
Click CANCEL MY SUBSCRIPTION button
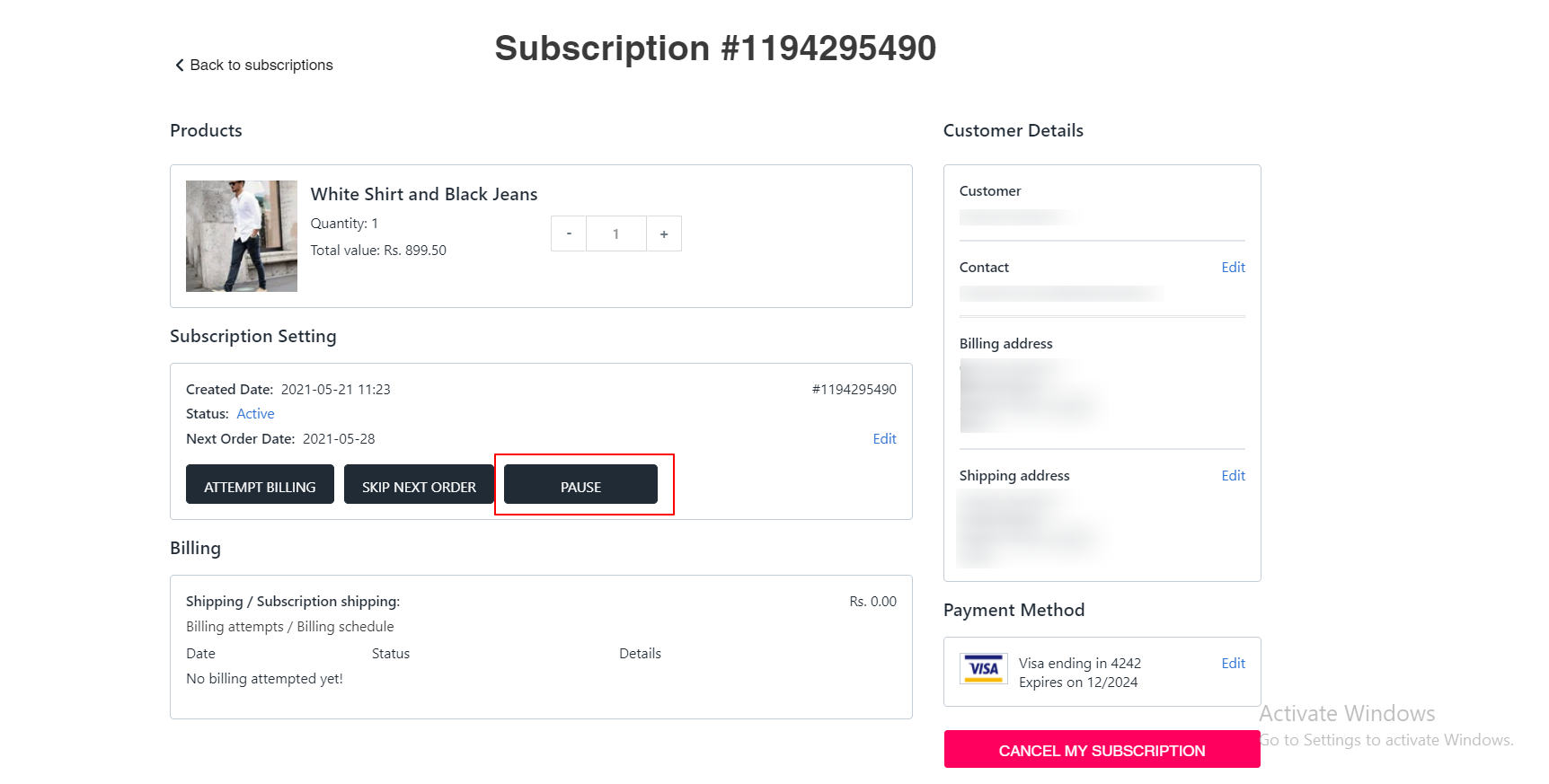(1102, 749)
